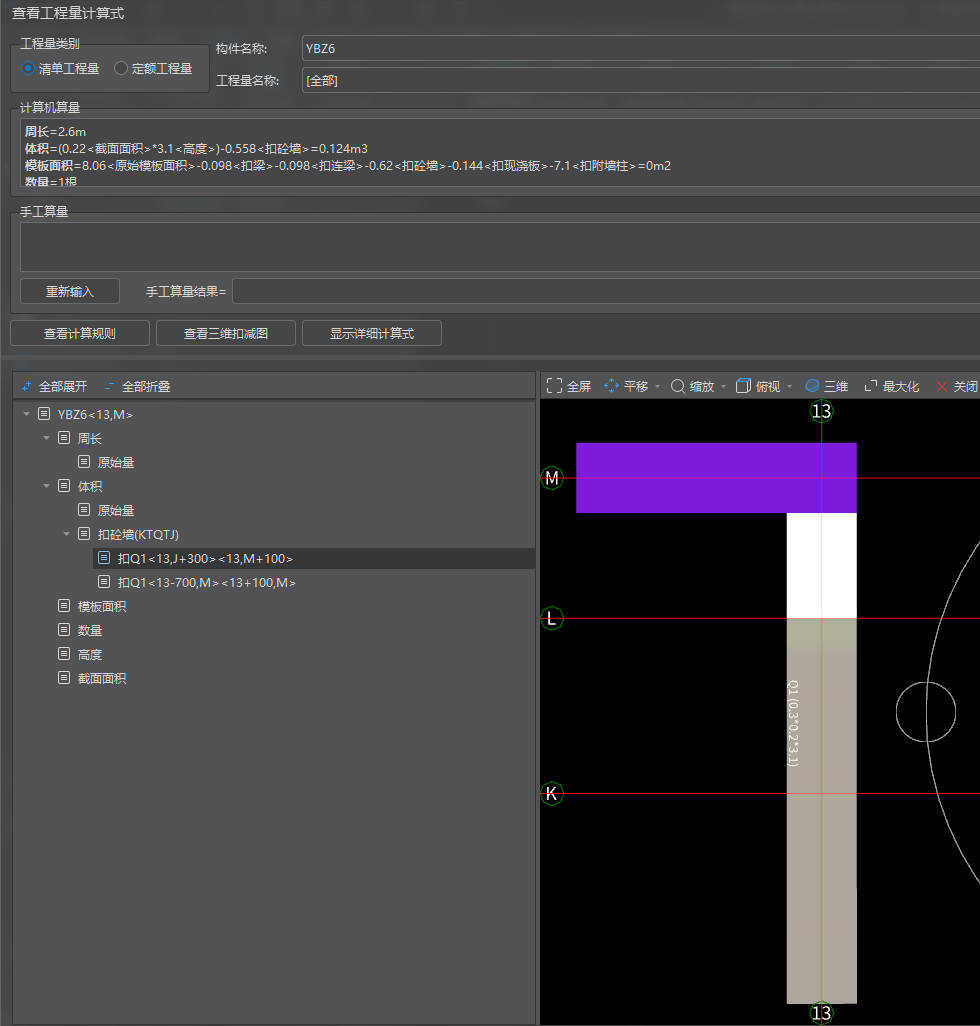Viewport: 980px width, 1026px height.
Task: Click the 体积 node document icon
Action: click(x=63, y=486)
